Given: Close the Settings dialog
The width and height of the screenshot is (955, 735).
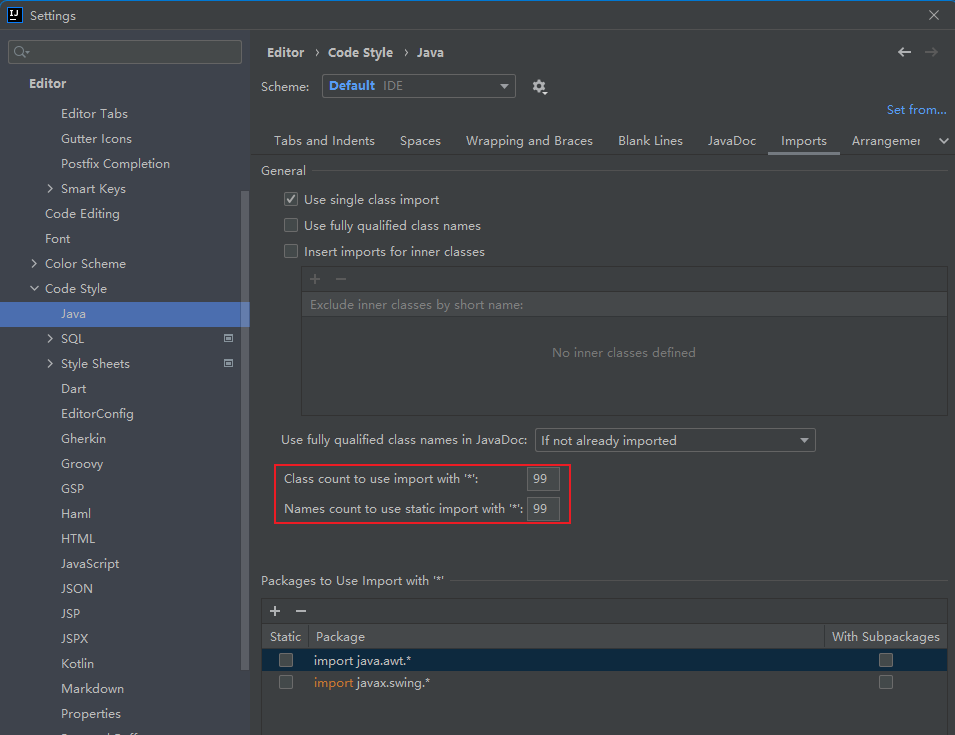Looking at the screenshot, I should click(x=934, y=15).
